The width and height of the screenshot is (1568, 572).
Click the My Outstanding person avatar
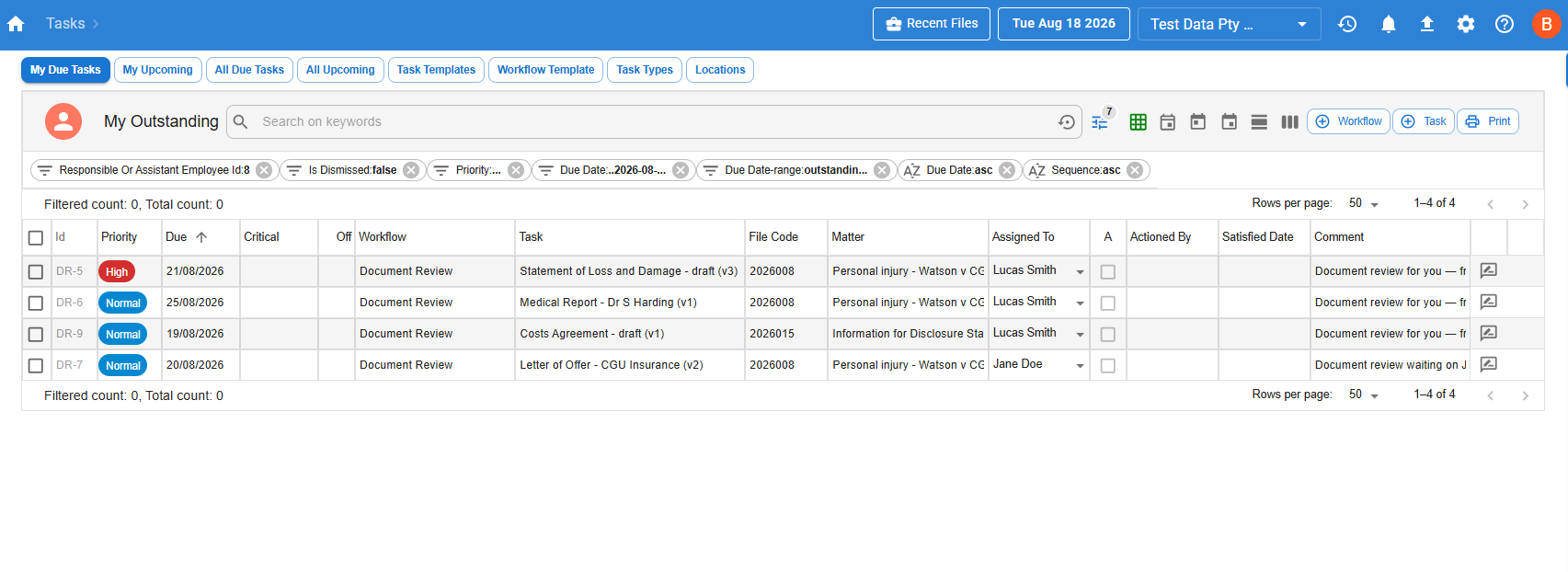(x=63, y=121)
